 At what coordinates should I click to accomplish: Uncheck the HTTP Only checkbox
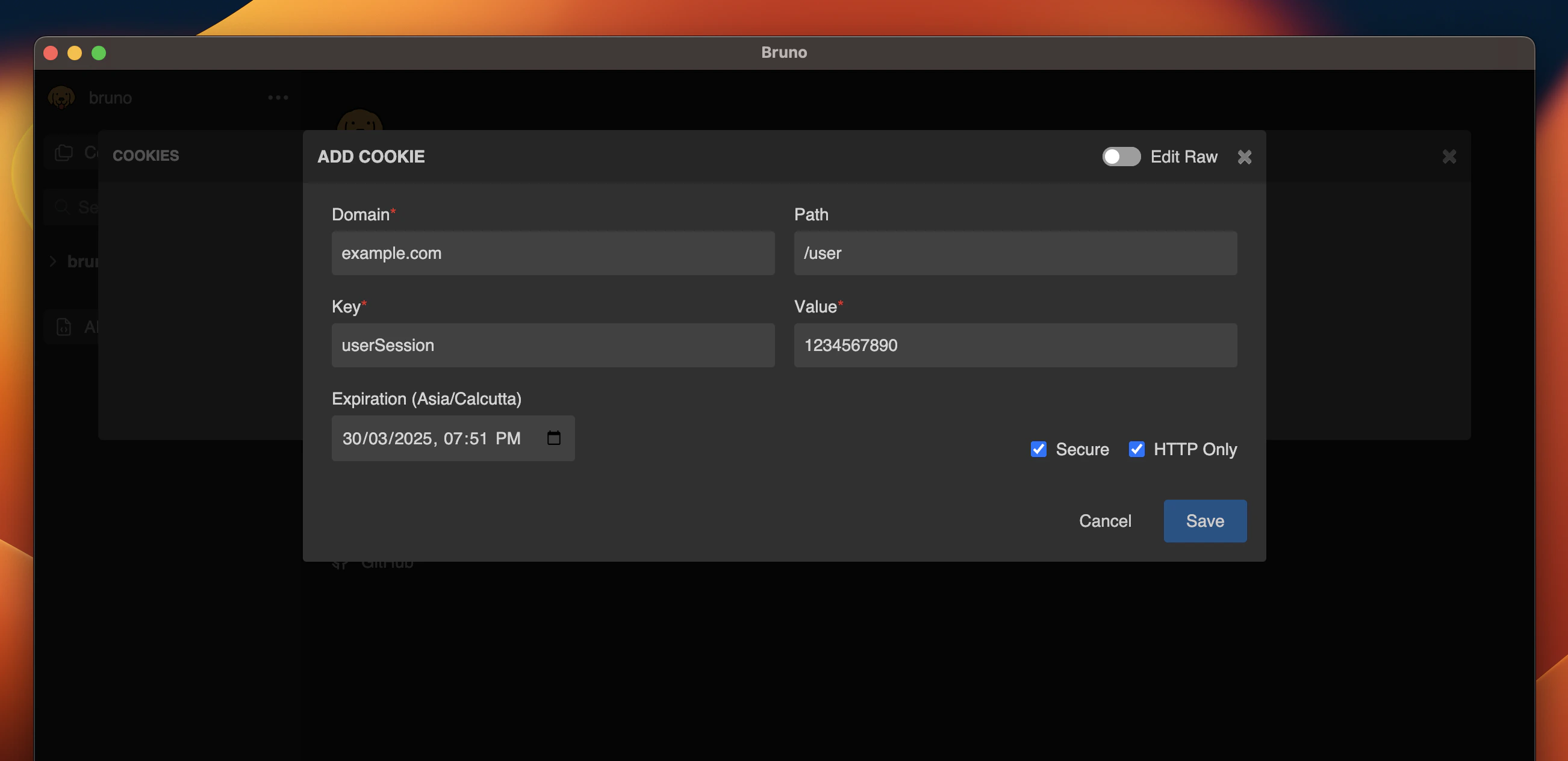tap(1136, 449)
